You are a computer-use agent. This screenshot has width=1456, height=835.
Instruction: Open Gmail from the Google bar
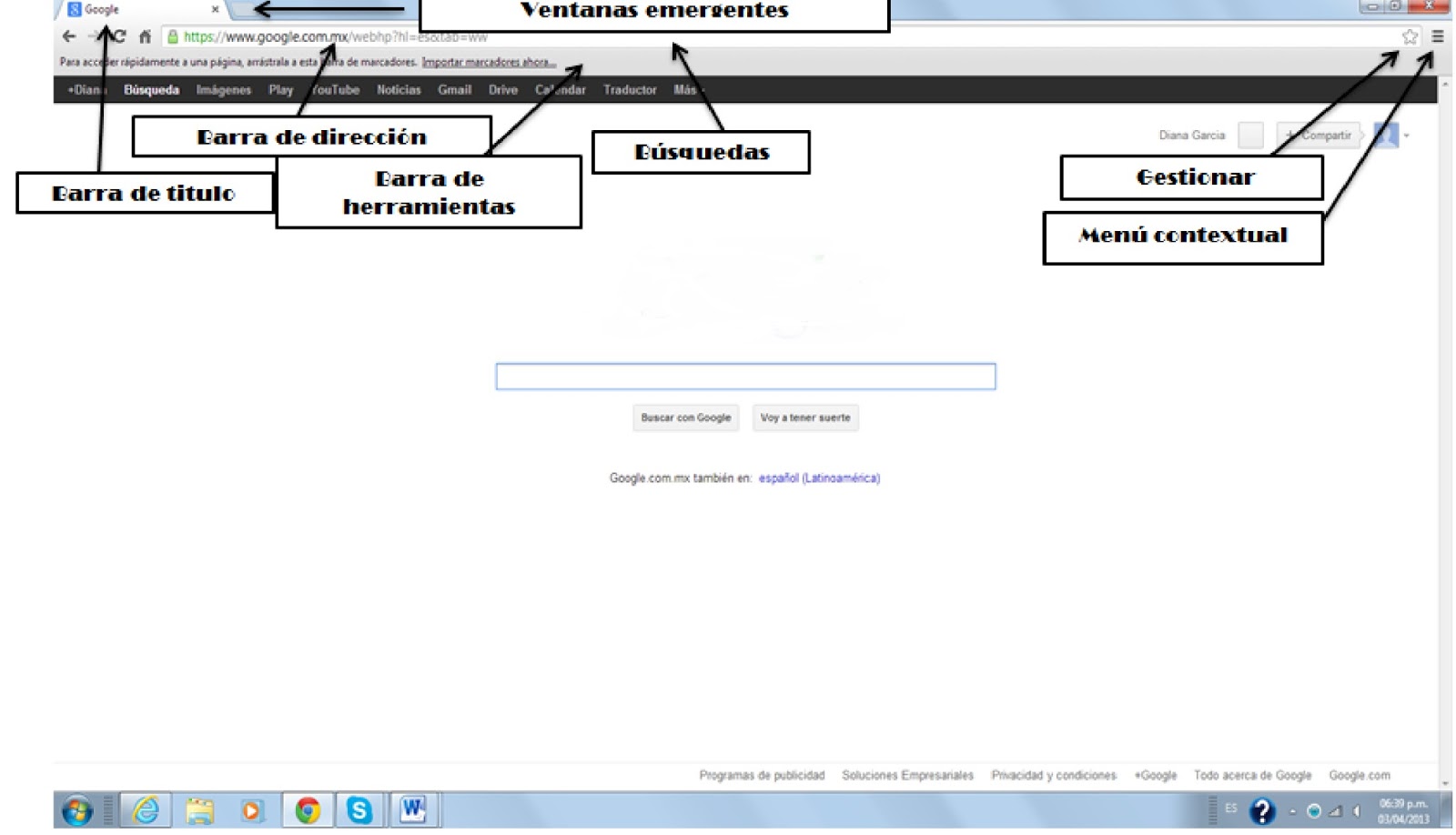pos(454,90)
